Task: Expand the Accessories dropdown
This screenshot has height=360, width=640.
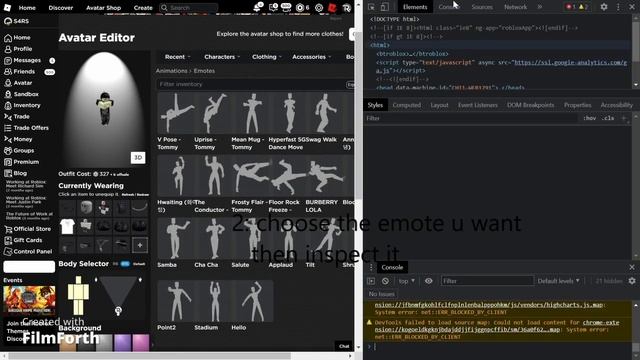Action: point(311,57)
